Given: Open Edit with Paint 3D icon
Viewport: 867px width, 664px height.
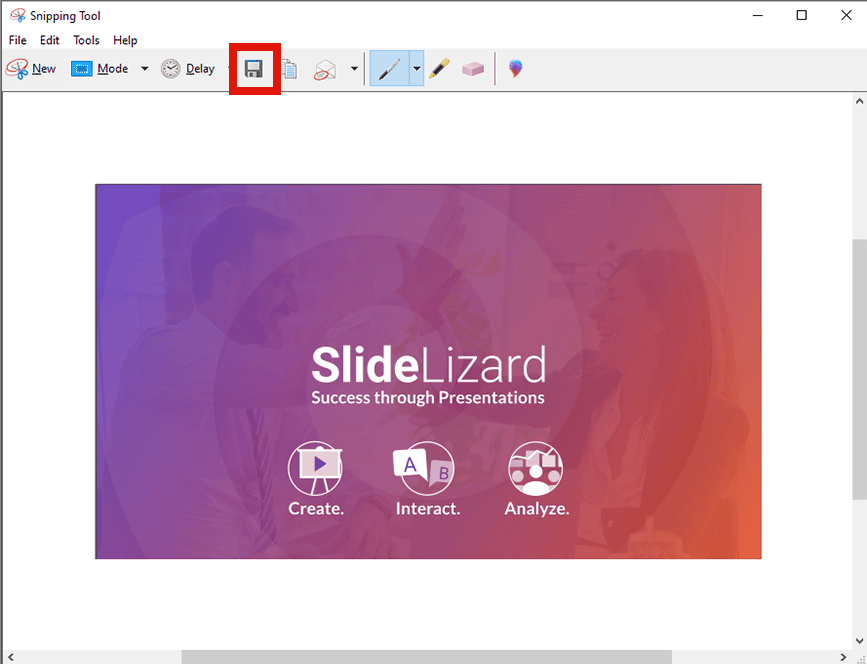Looking at the screenshot, I should [515, 69].
